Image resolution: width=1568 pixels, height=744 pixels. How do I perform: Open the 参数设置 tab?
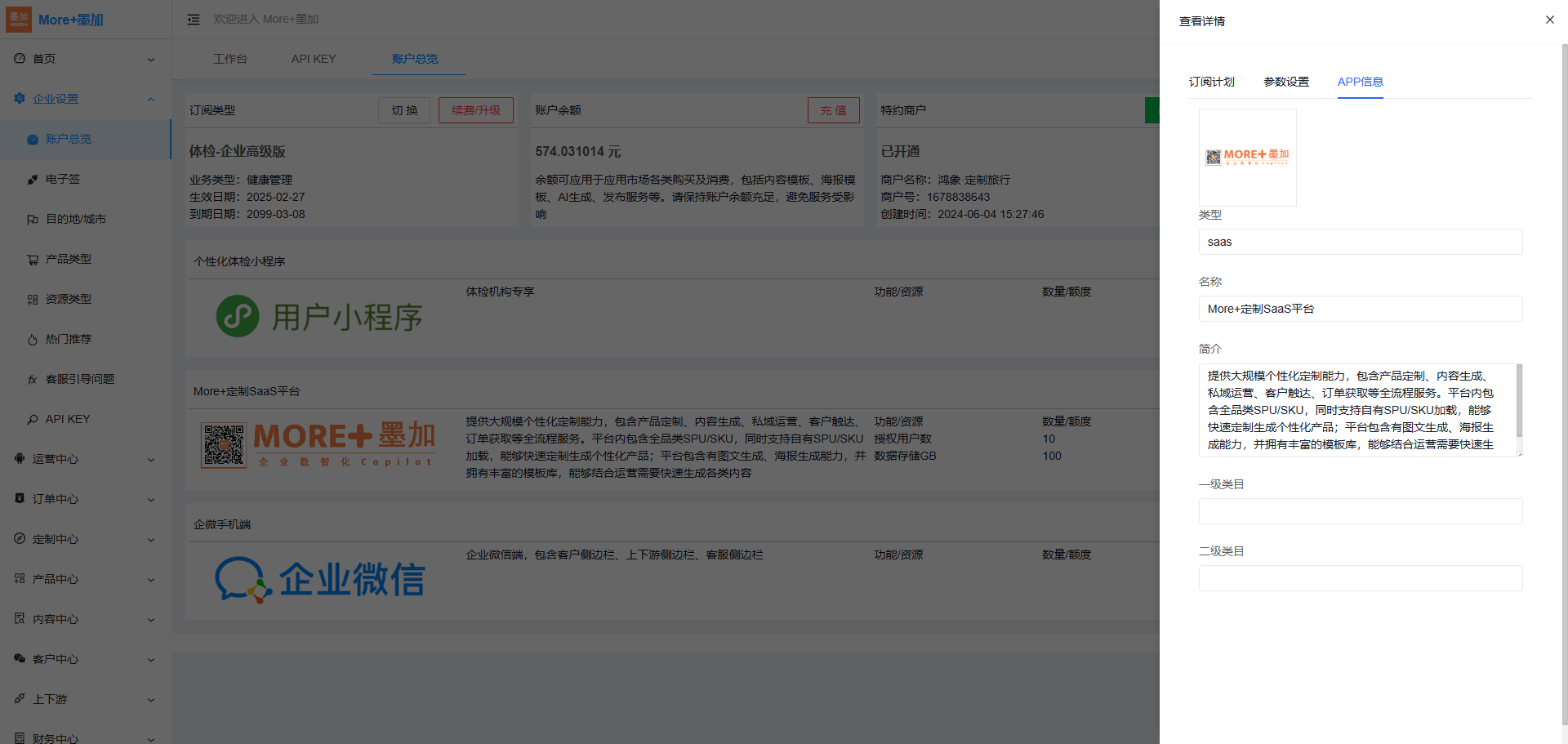(1286, 82)
